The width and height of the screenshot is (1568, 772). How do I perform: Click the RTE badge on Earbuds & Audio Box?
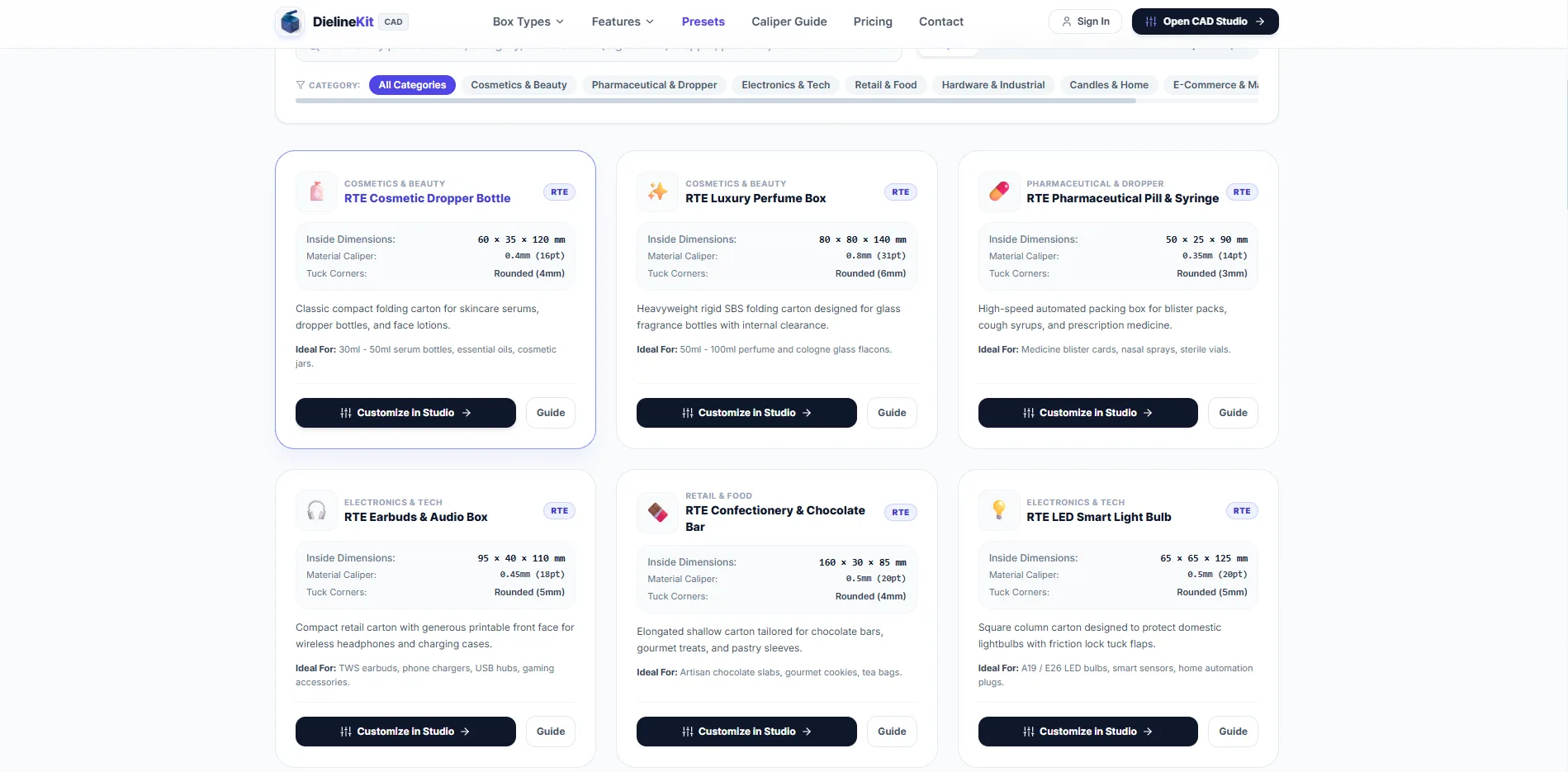[x=560, y=511]
